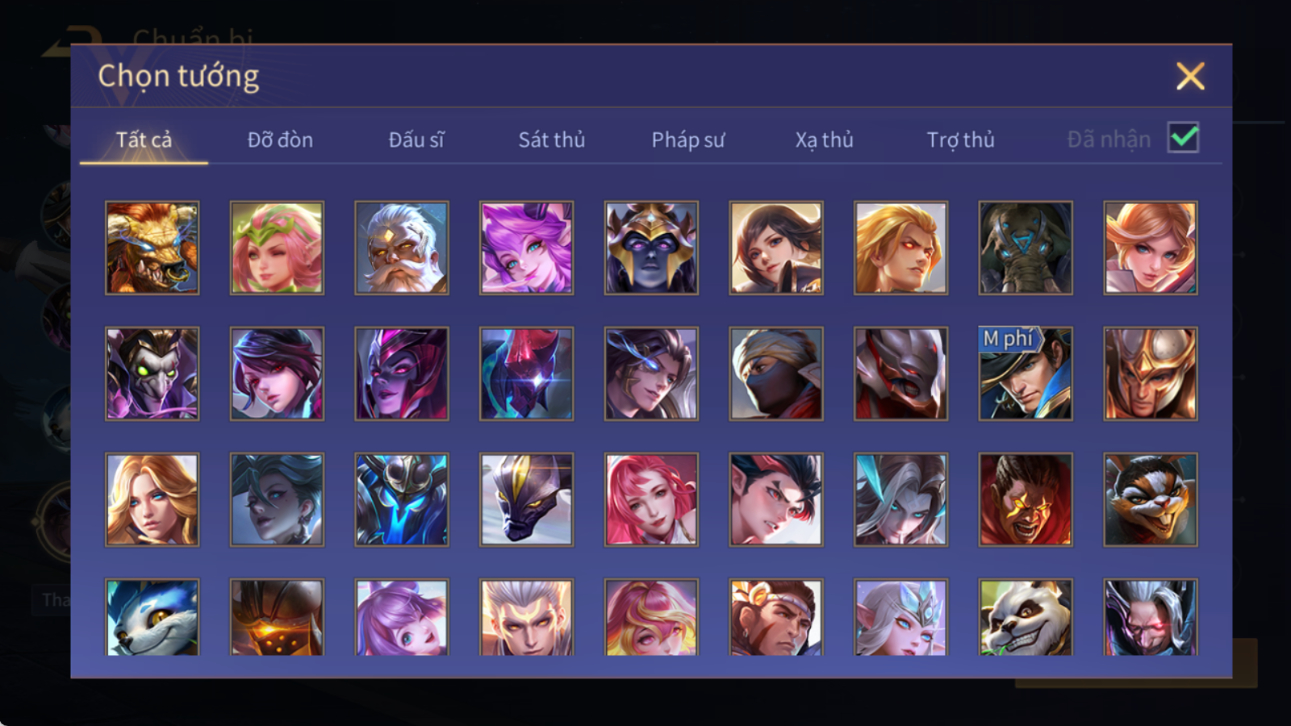The width and height of the screenshot is (1291, 726).
Task: Show the Pháp sư hero list
Action: pyautogui.click(x=688, y=140)
